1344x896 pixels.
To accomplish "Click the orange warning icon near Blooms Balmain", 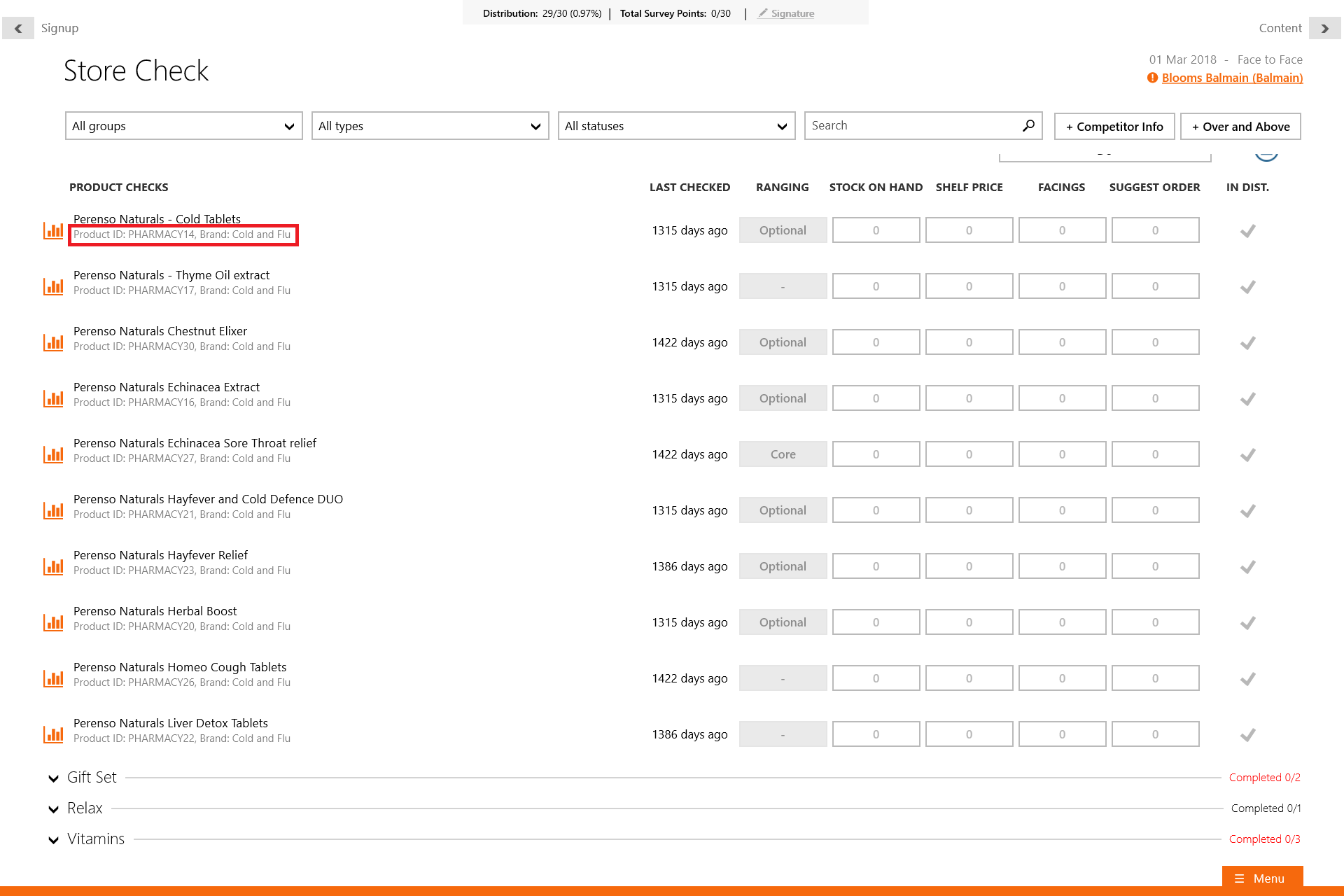I will [x=1152, y=78].
